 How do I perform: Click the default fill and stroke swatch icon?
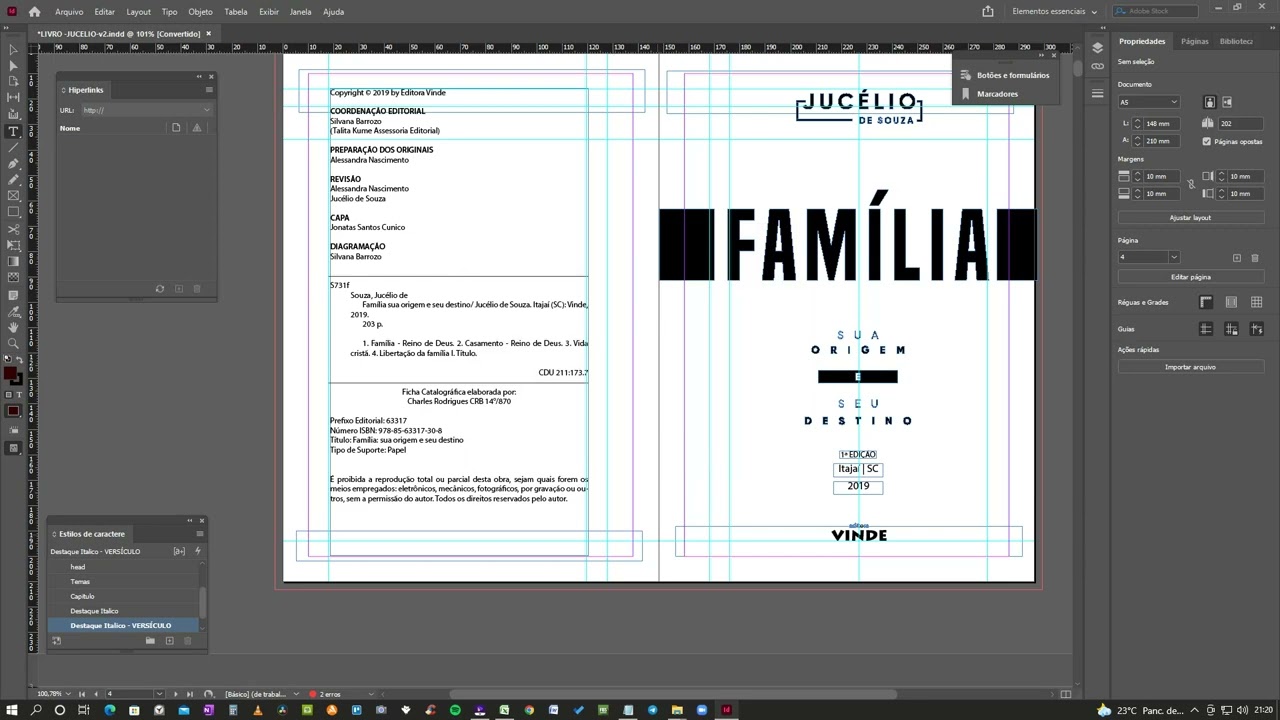tap(8, 359)
